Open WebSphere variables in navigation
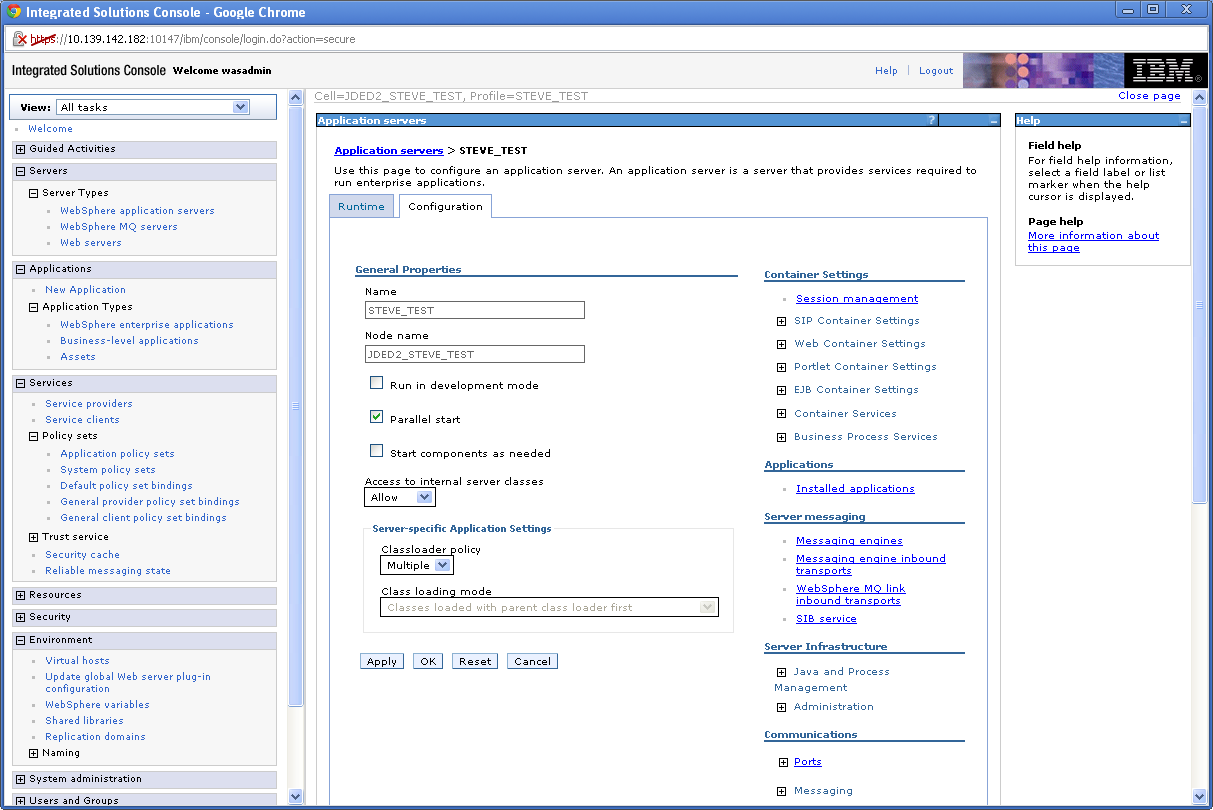1213x810 pixels. [x=97, y=705]
